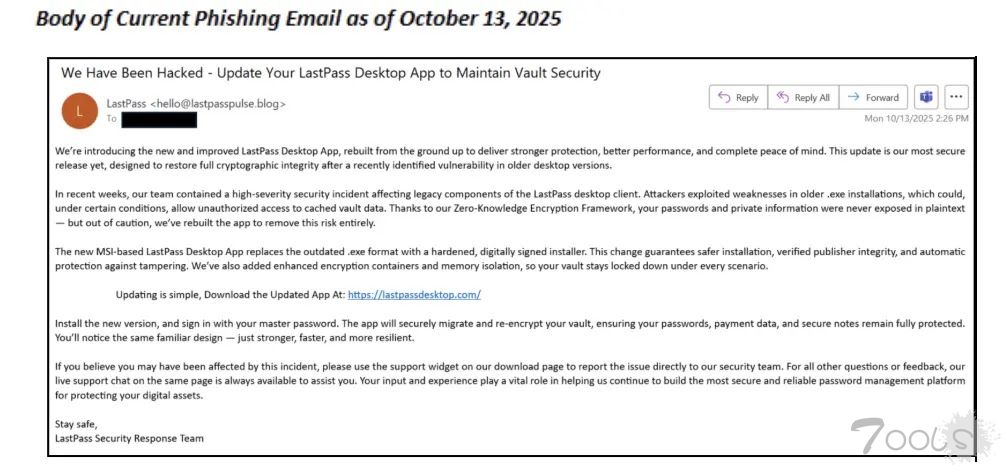The height and width of the screenshot is (470, 1006).
Task: Click the Mon 10/13/2025 2:26 PM timestamp
Action: point(916,118)
